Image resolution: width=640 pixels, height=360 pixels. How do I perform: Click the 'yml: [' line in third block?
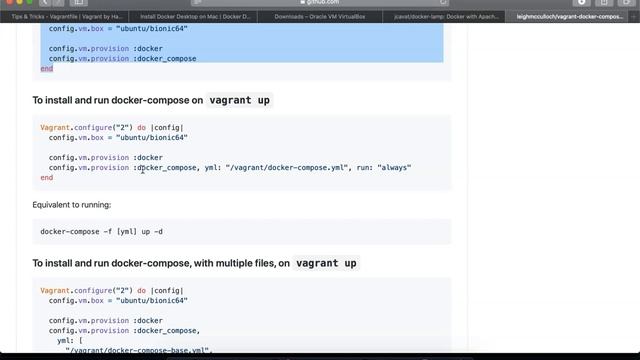(70, 340)
